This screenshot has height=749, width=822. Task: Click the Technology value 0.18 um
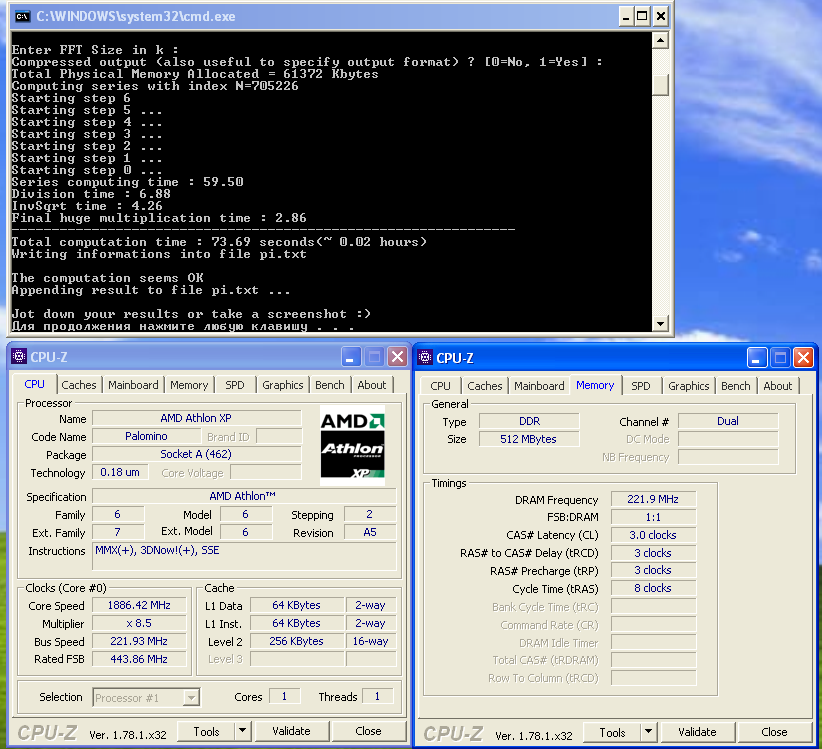click(x=120, y=472)
